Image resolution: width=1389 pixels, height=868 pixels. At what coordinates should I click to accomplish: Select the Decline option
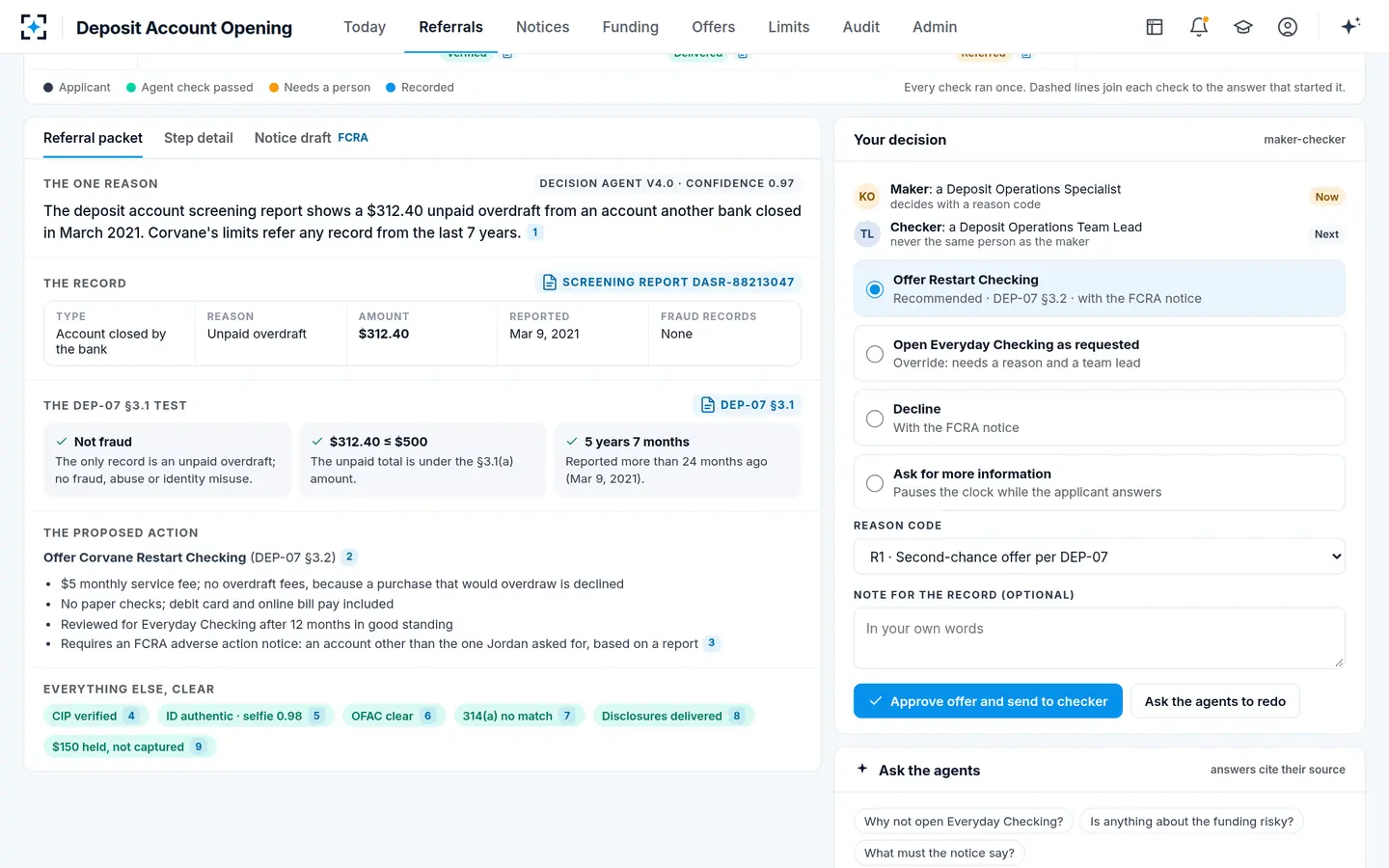(x=1100, y=419)
